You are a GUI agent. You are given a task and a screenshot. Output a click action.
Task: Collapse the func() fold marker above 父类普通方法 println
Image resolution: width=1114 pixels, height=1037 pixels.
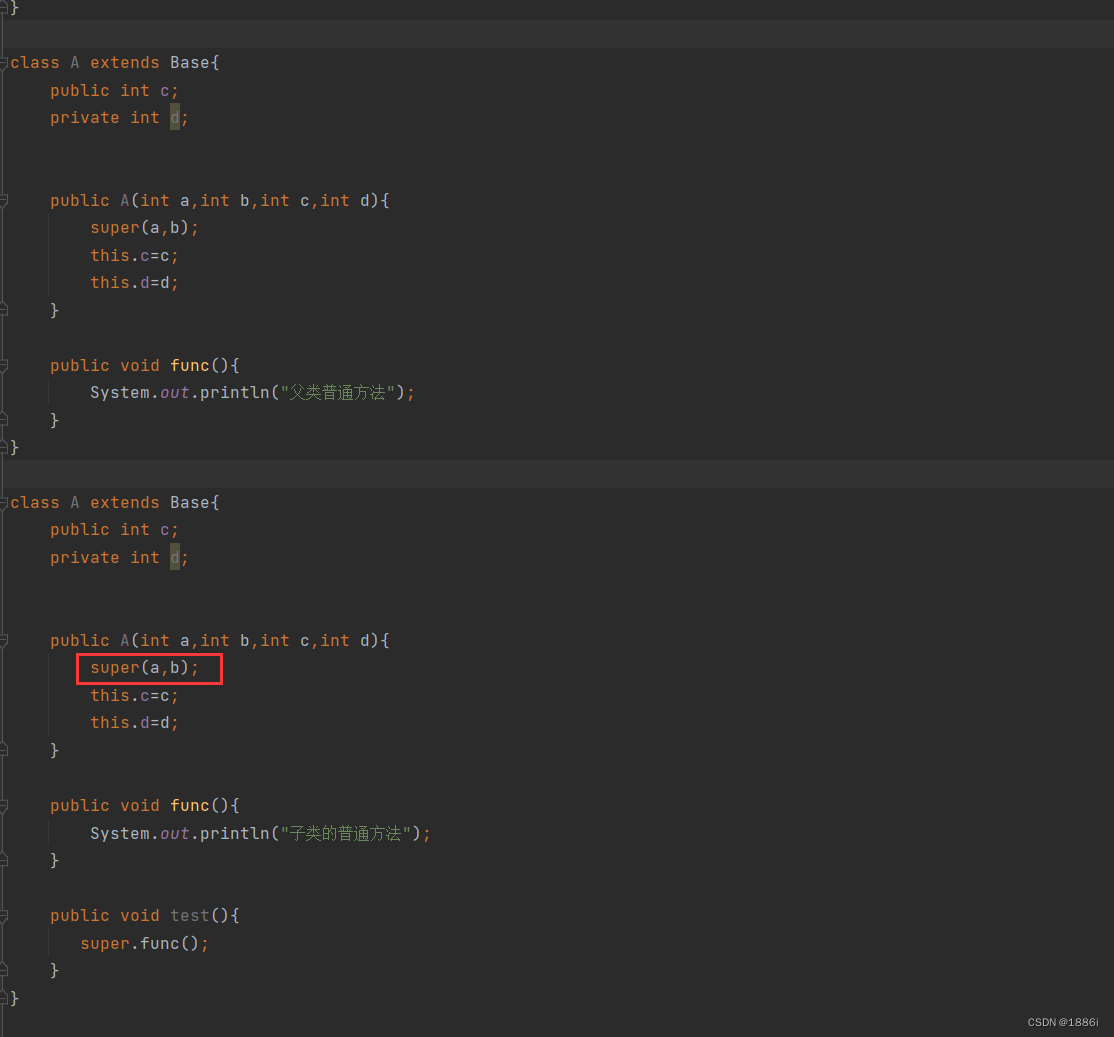pyautogui.click(x=4, y=366)
